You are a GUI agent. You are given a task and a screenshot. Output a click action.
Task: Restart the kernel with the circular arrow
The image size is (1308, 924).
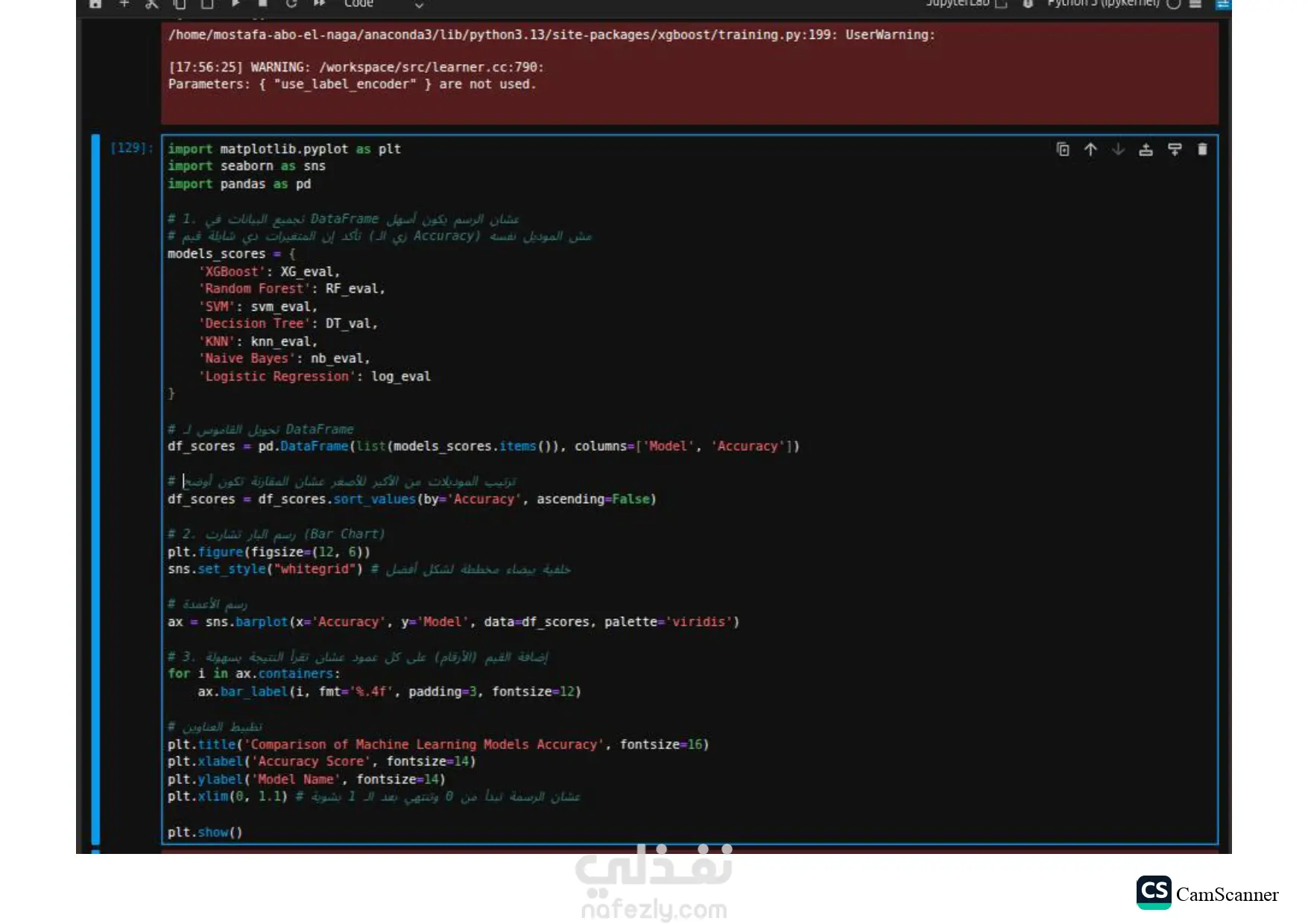point(291,4)
